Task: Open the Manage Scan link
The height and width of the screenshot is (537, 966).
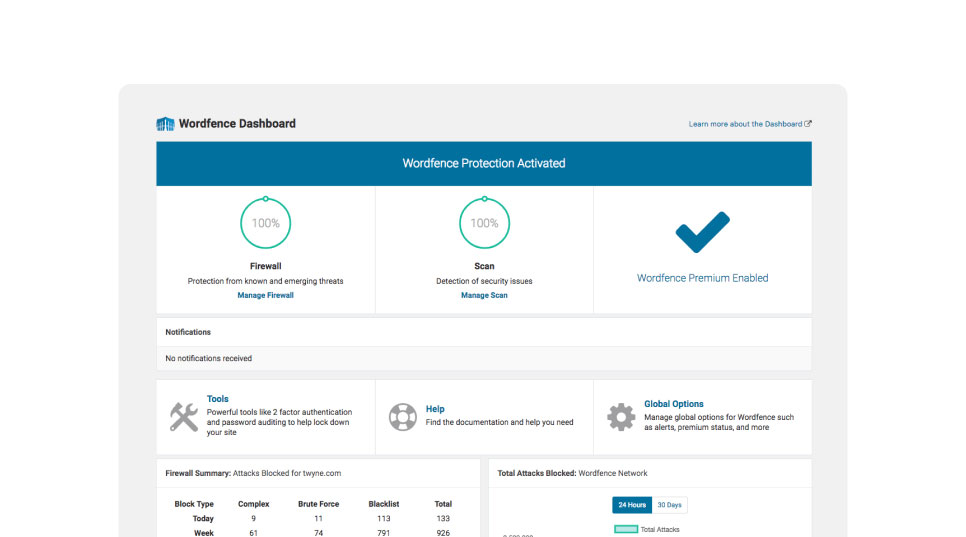Action: [484, 295]
